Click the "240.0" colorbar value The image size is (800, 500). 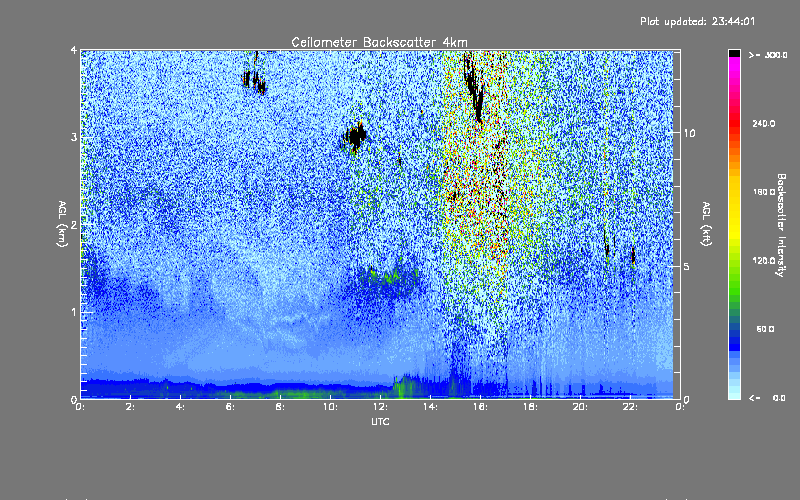(764, 123)
